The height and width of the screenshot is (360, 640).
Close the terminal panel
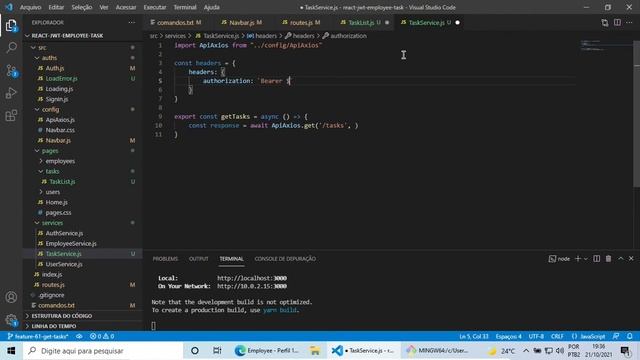click(631, 259)
